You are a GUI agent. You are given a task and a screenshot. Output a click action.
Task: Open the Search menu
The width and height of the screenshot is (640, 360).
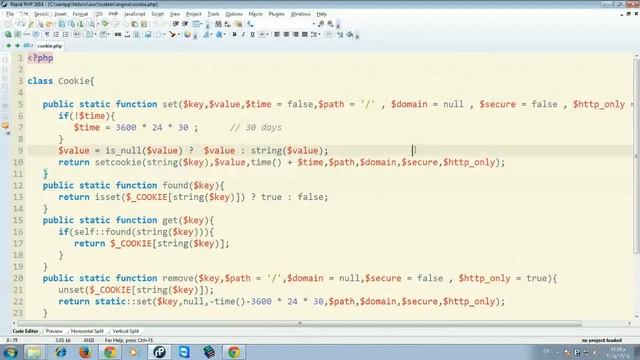(x=41, y=14)
